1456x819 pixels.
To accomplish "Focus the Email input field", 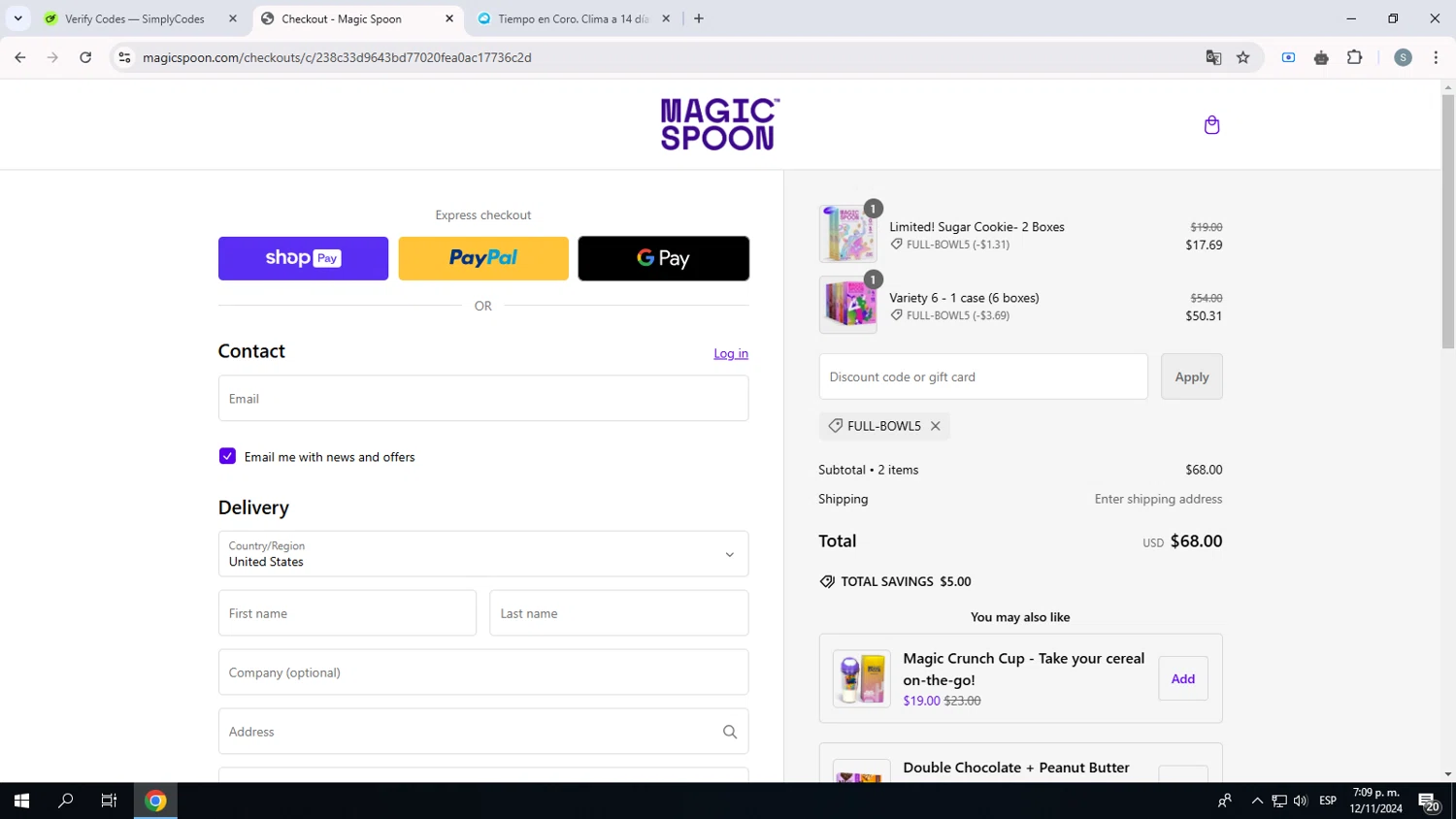I will pyautogui.click(x=483, y=399).
